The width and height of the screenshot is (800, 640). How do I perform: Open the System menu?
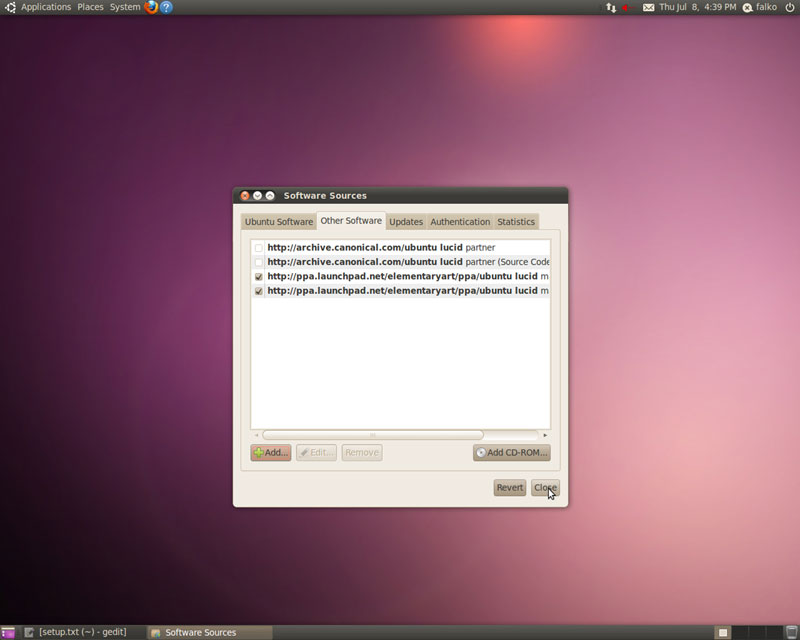pyautogui.click(x=125, y=7)
